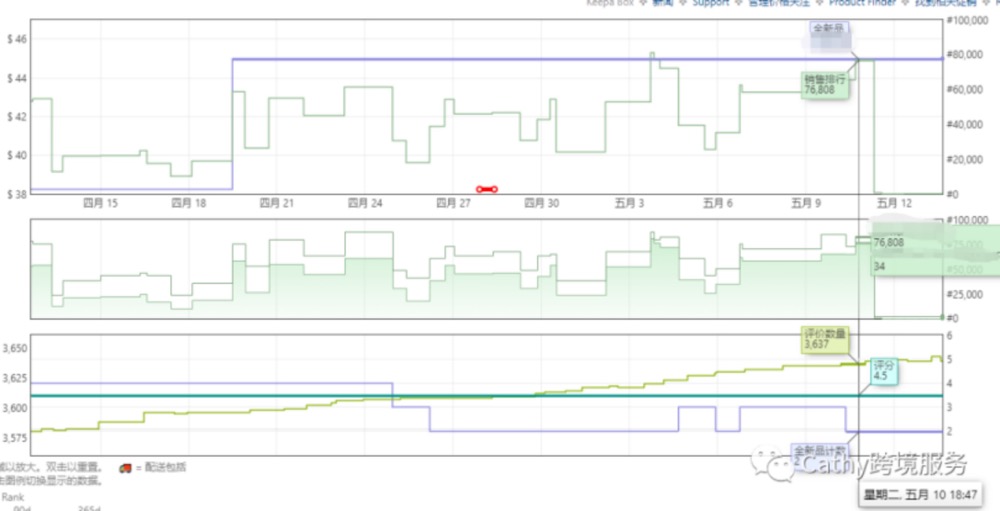Click the 四月 21 date on x-axis

point(276,203)
